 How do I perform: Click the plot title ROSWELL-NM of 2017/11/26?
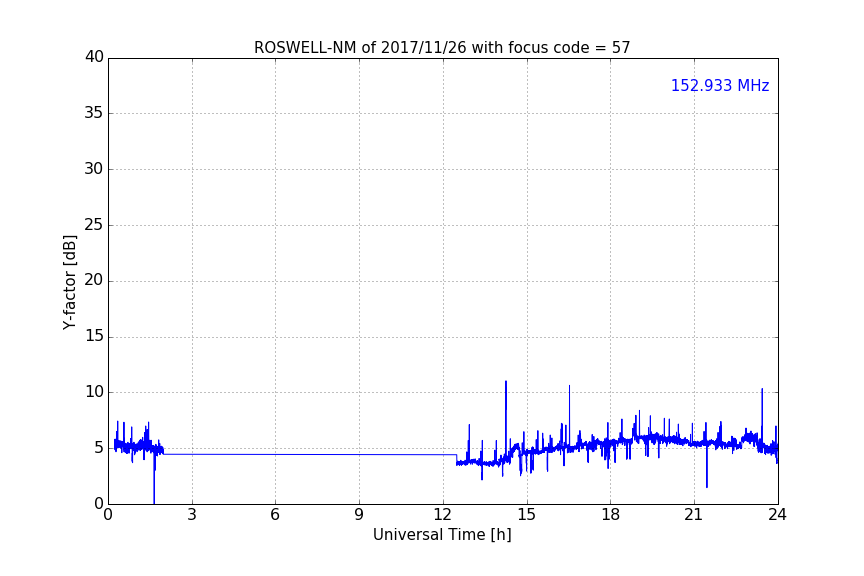pyautogui.click(x=441, y=48)
